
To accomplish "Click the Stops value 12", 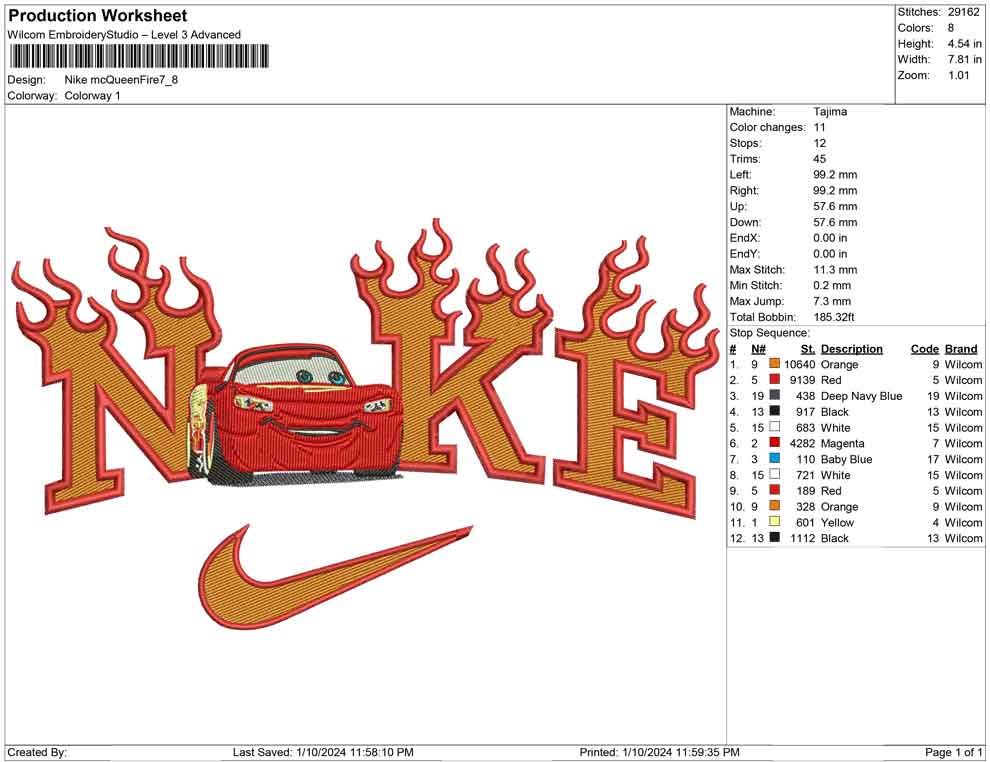I will point(820,143).
